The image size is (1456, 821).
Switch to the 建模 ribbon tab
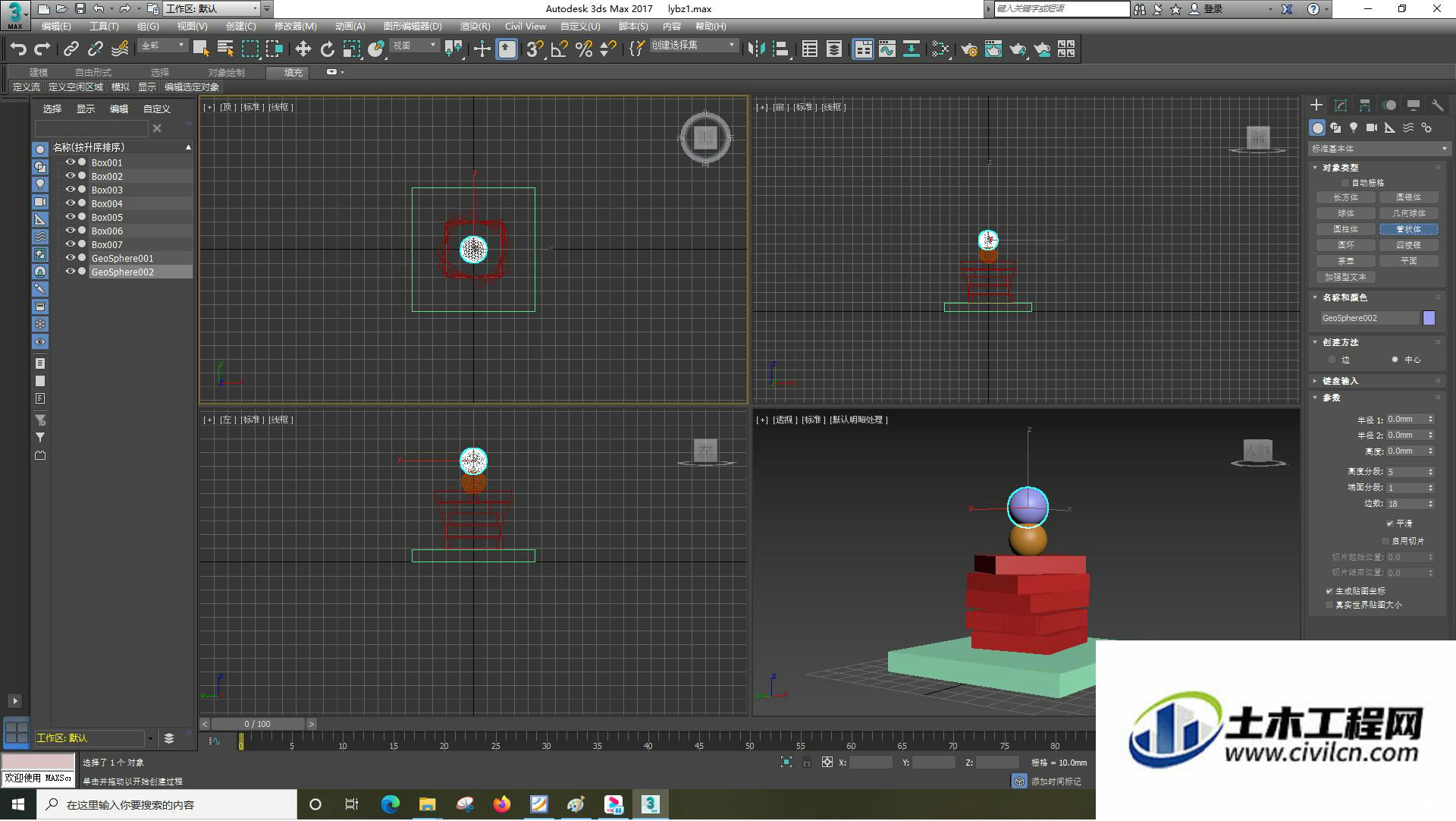tap(39, 73)
